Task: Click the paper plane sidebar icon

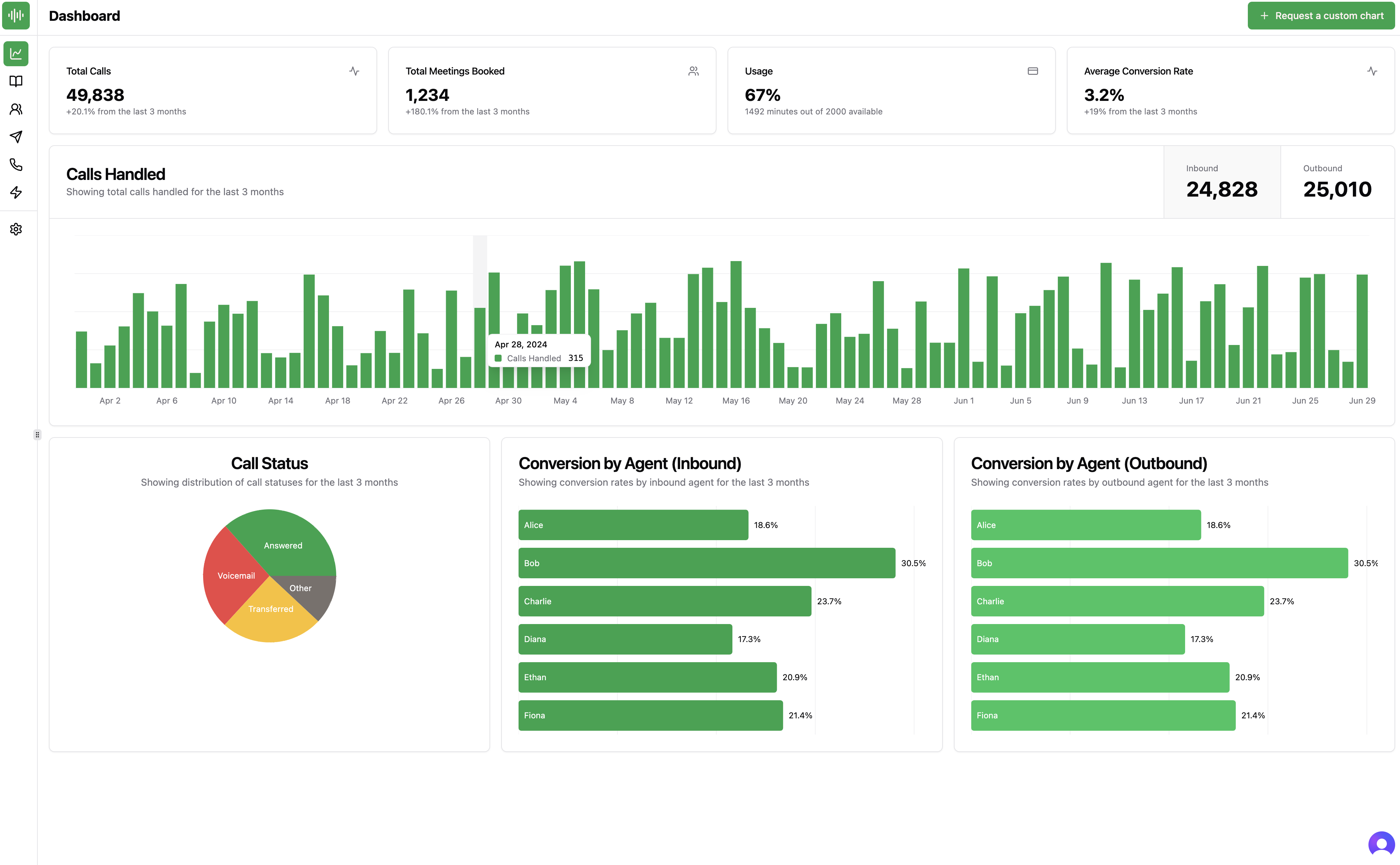Action: pyautogui.click(x=16, y=137)
